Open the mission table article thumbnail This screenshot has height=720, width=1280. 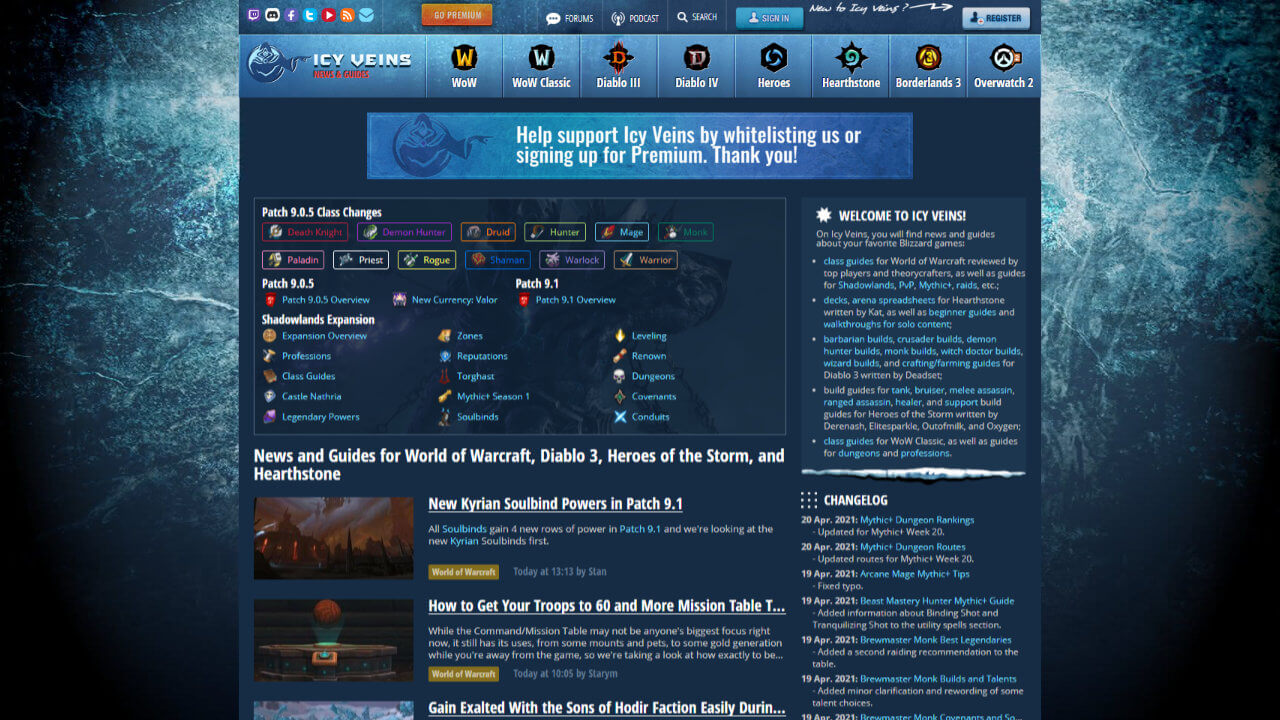tap(333, 640)
